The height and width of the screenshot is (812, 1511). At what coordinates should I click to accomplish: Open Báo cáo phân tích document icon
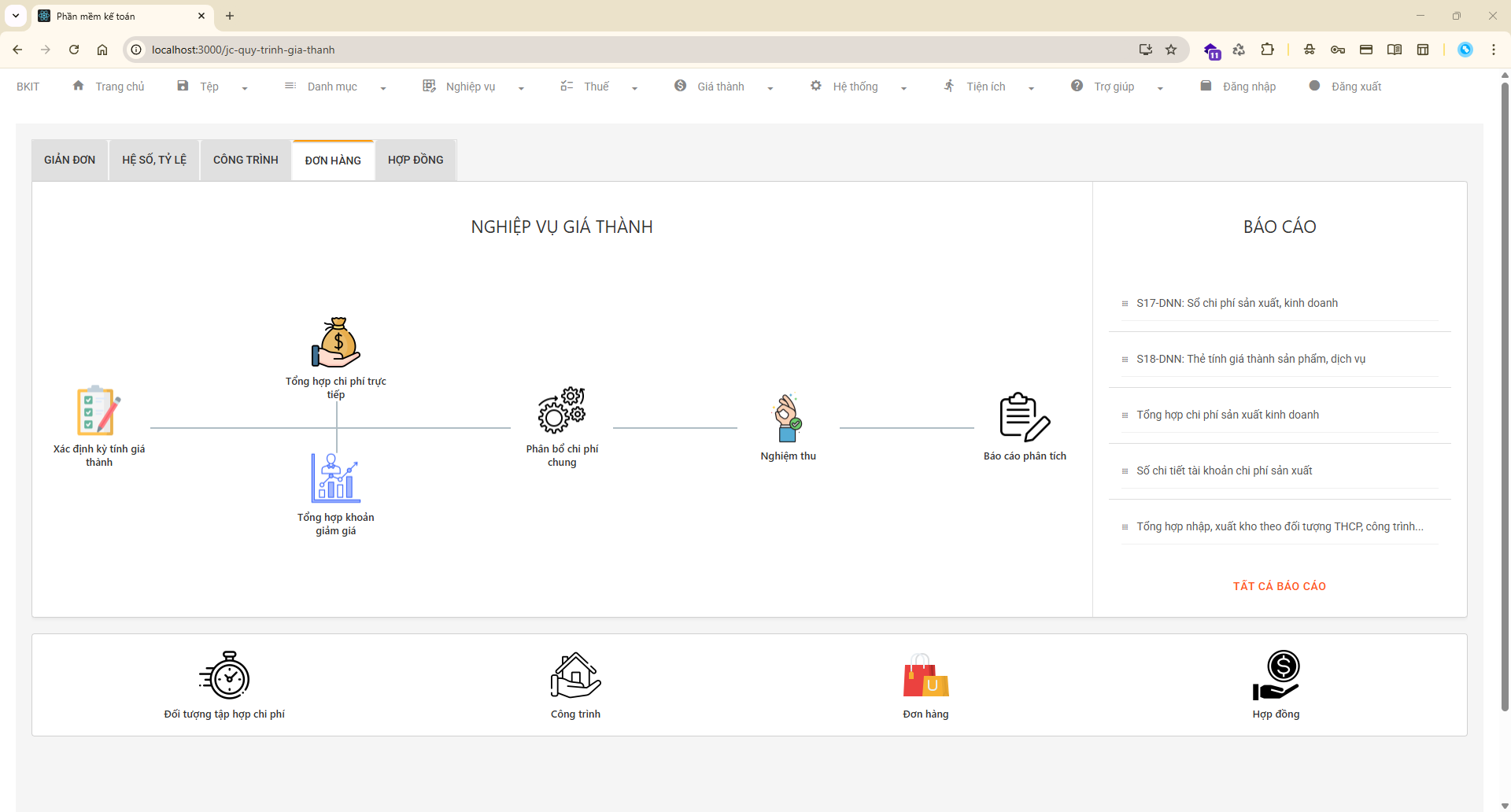[1025, 417]
